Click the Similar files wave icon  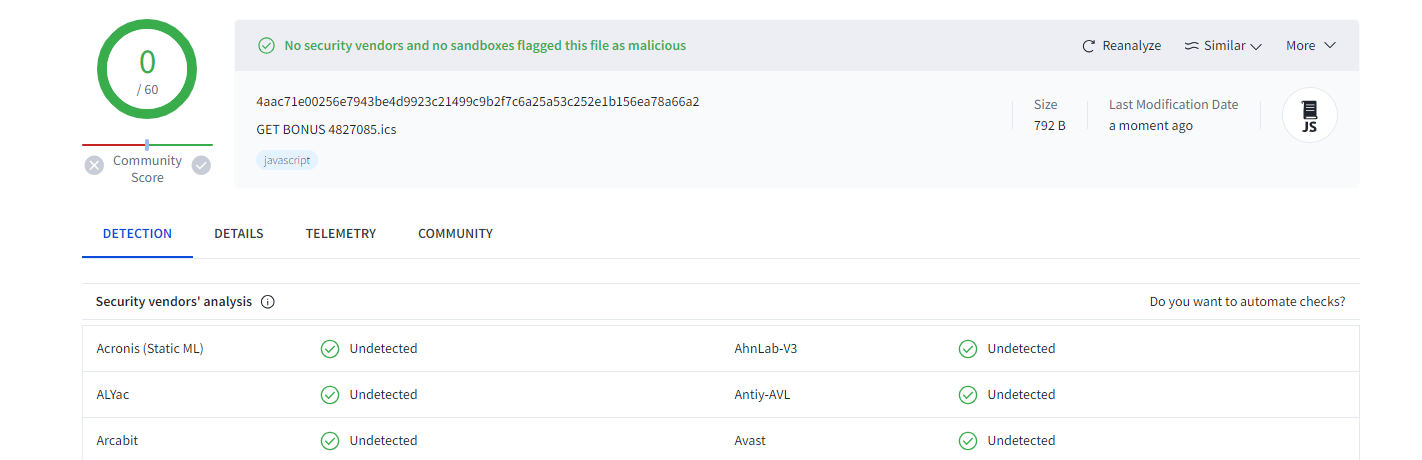pos(1191,46)
